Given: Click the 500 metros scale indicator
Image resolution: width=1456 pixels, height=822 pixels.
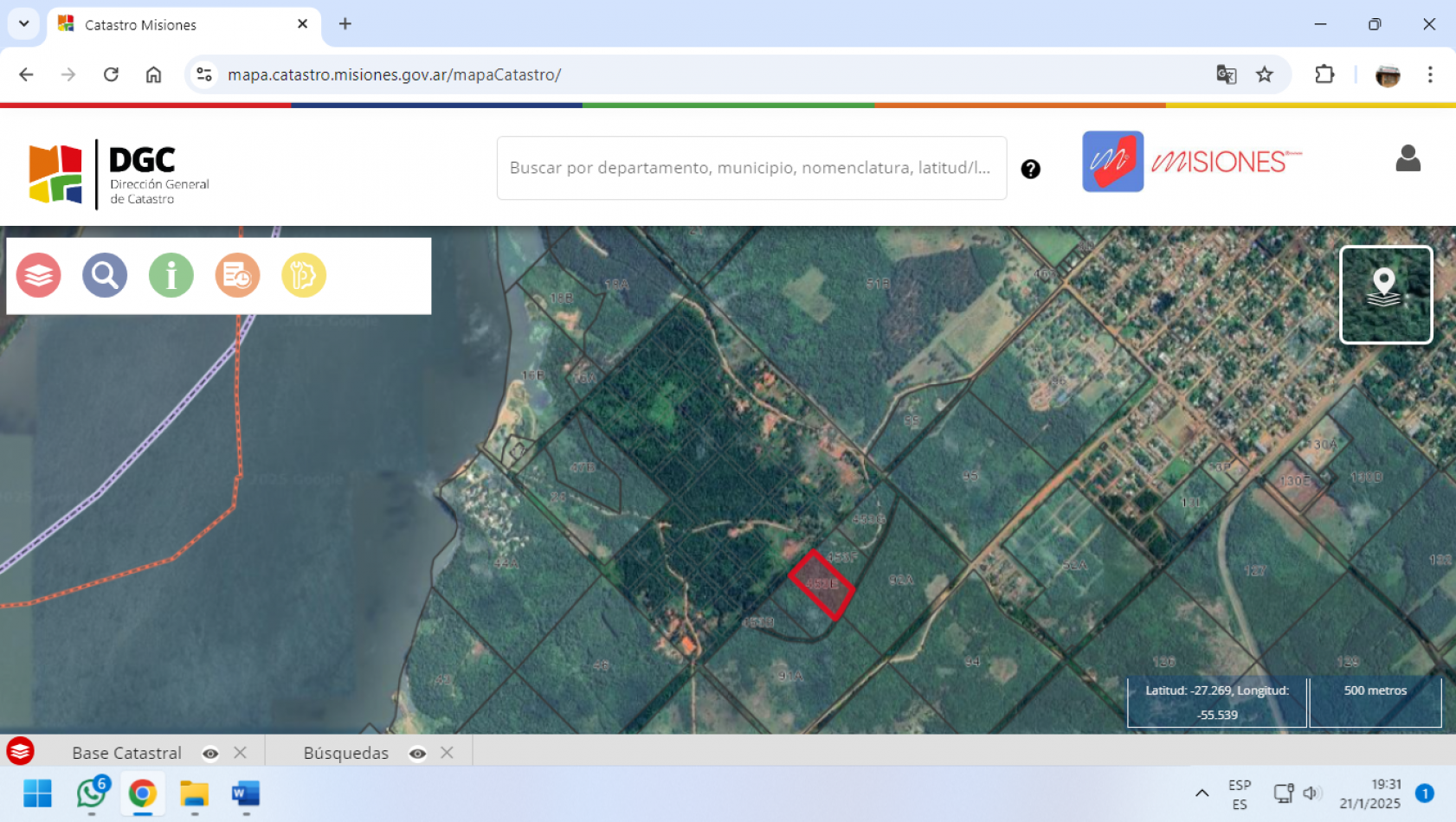Looking at the screenshot, I should click(1375, 702).
